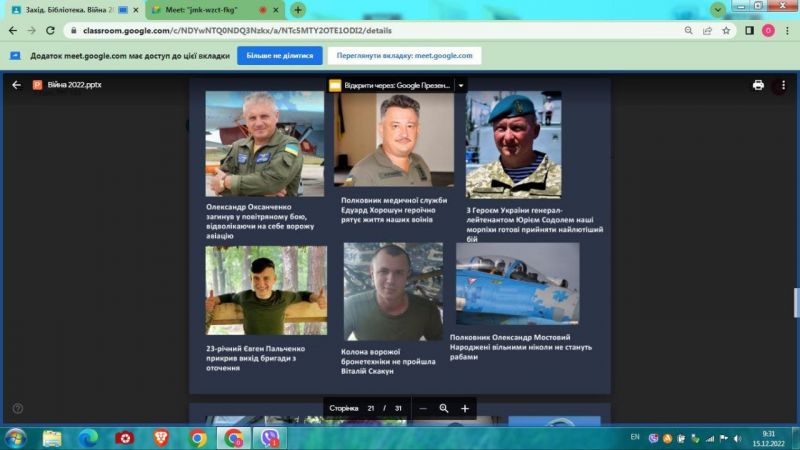Image resolution: width=800 pixels, height=450 pixels.
Task: Adjust volume from system tray speaker
Action: (x=737, y=438)
